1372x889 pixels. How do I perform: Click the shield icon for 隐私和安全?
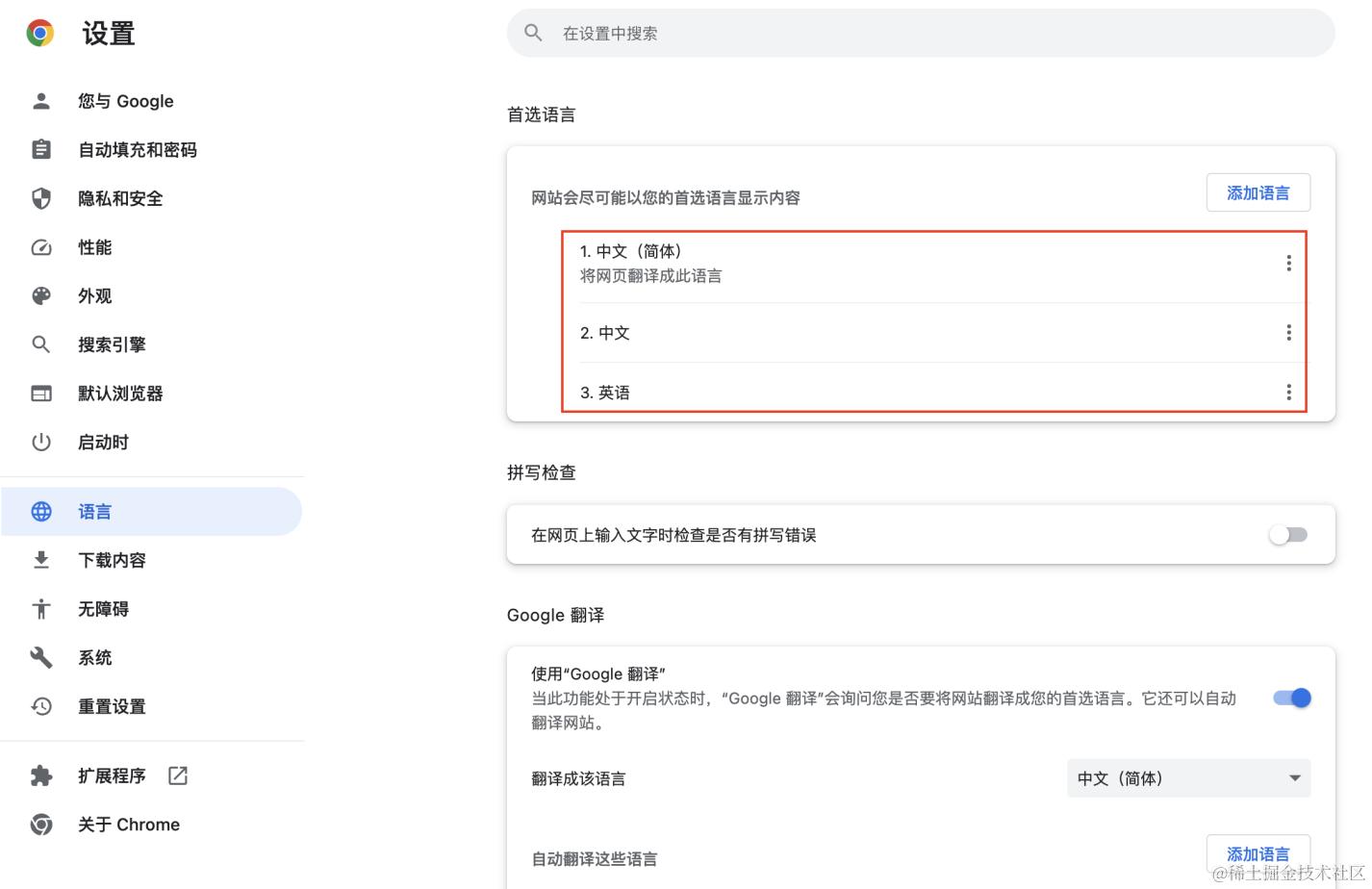click(41, 198)
